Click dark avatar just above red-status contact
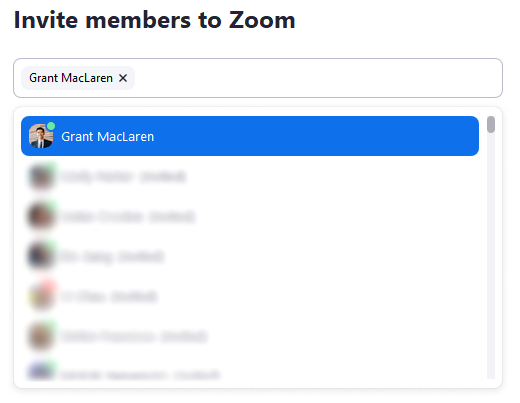 tap(41, 256)
